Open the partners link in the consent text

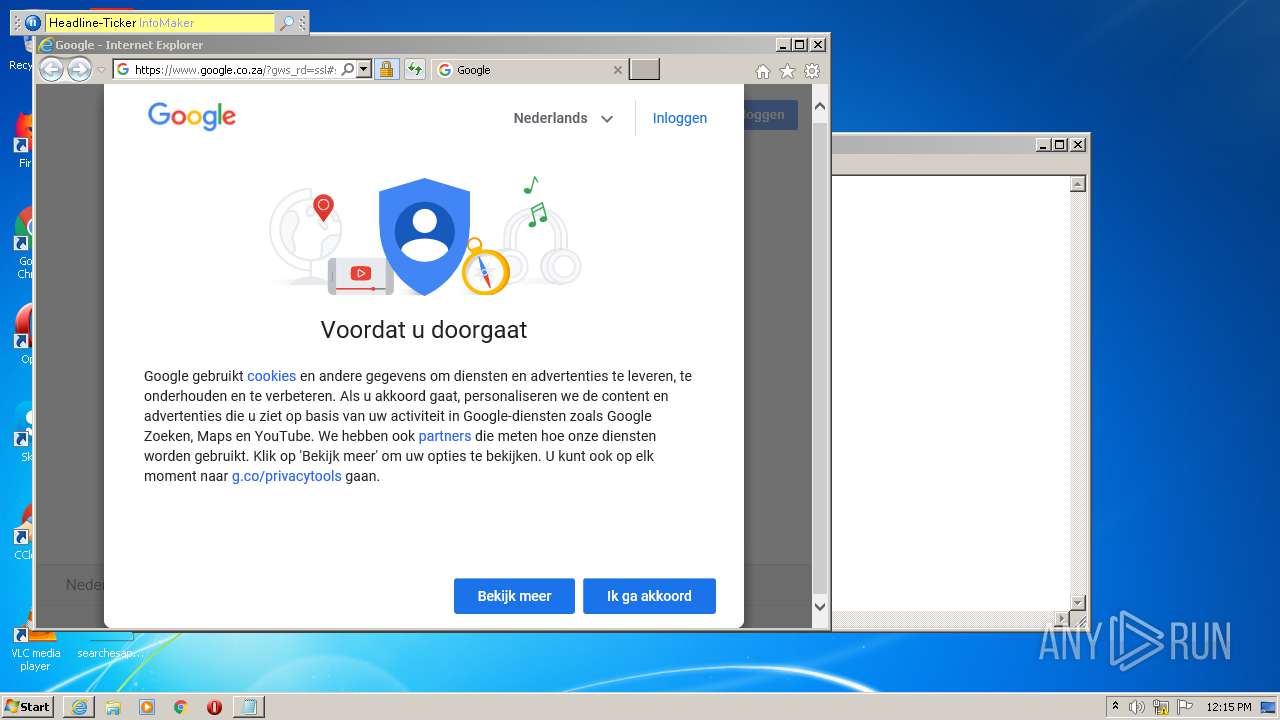[445, 436]
